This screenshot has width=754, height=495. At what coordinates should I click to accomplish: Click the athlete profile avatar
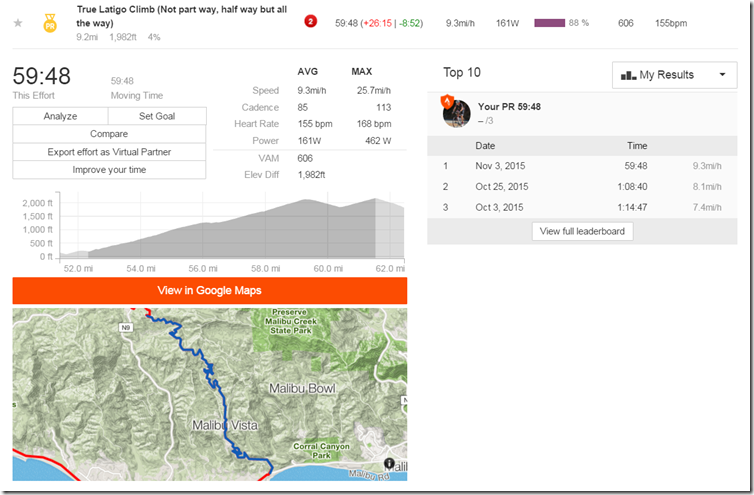click(457, 112)
